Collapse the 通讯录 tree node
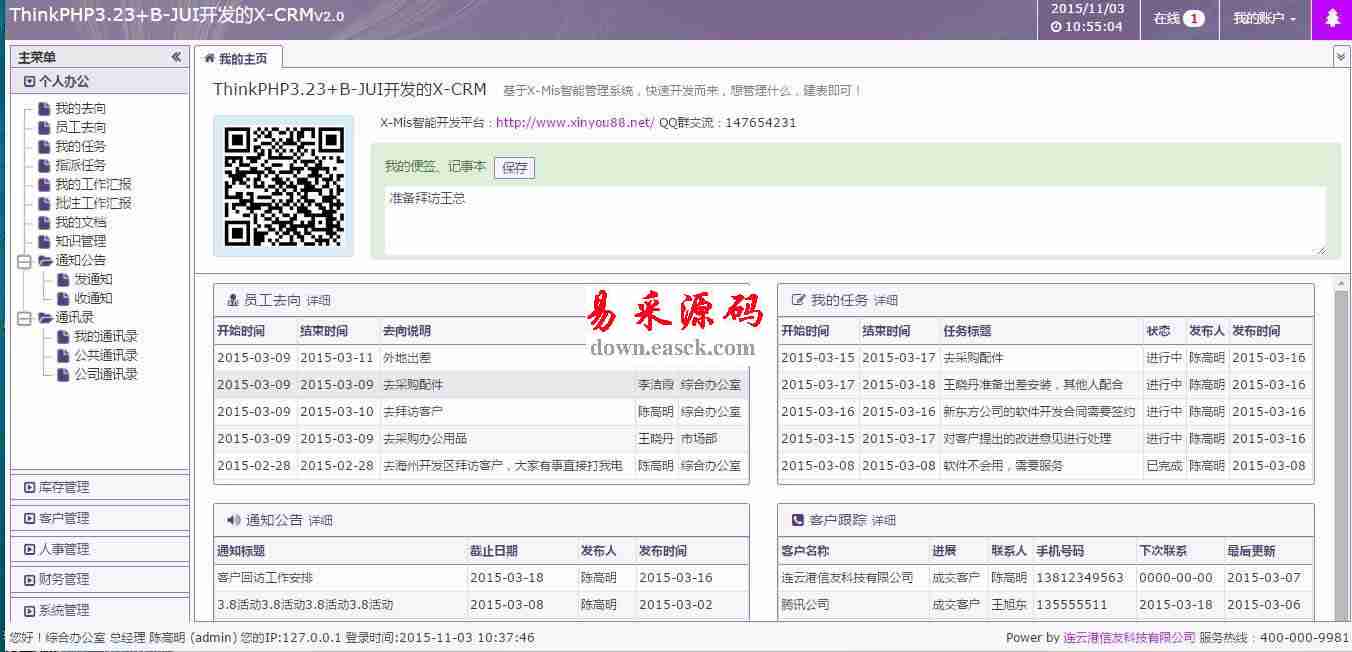1352x652 pixels. pyautogui.click(x=24, y=318)
